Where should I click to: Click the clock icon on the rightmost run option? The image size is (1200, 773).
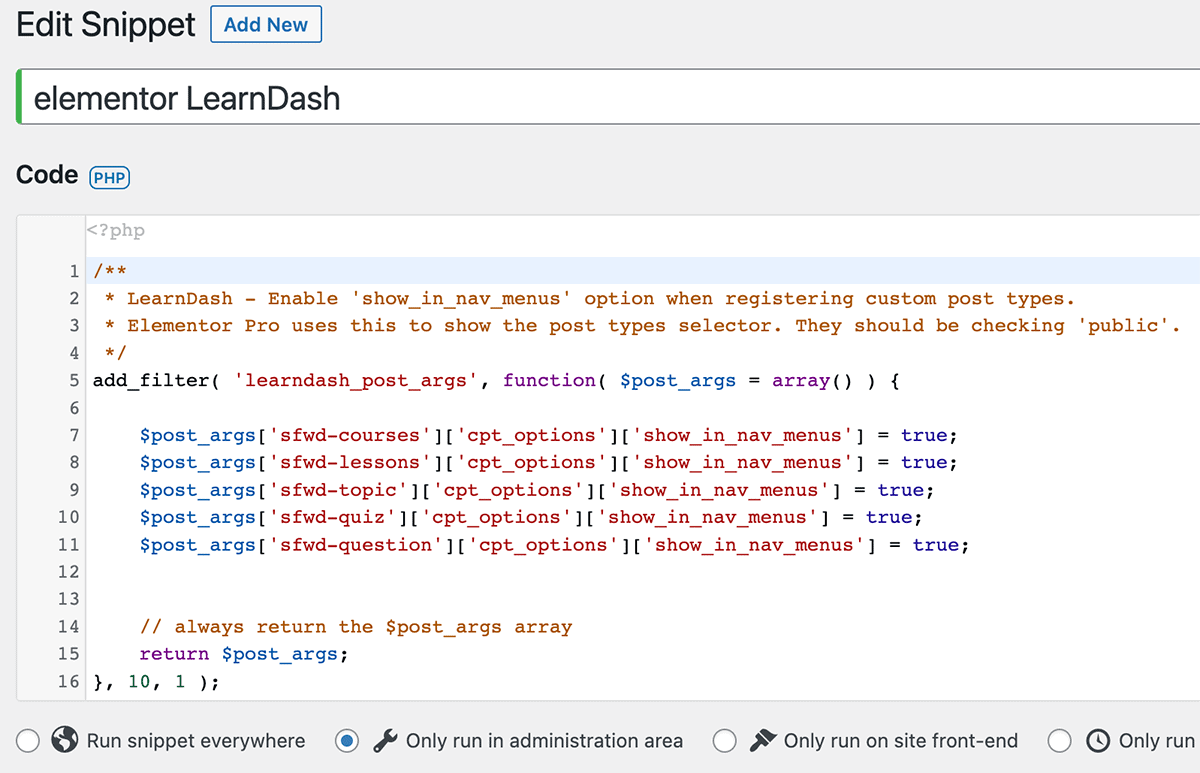[x=1096, y=741]
